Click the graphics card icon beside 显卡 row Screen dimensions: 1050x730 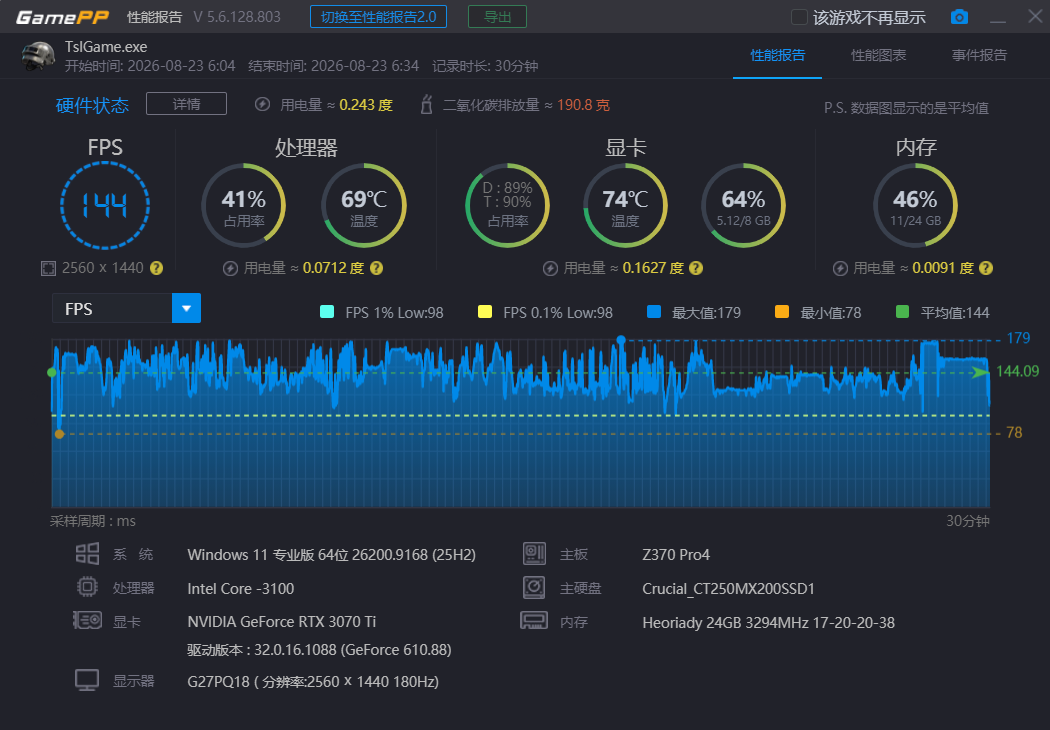coord(87,621)
